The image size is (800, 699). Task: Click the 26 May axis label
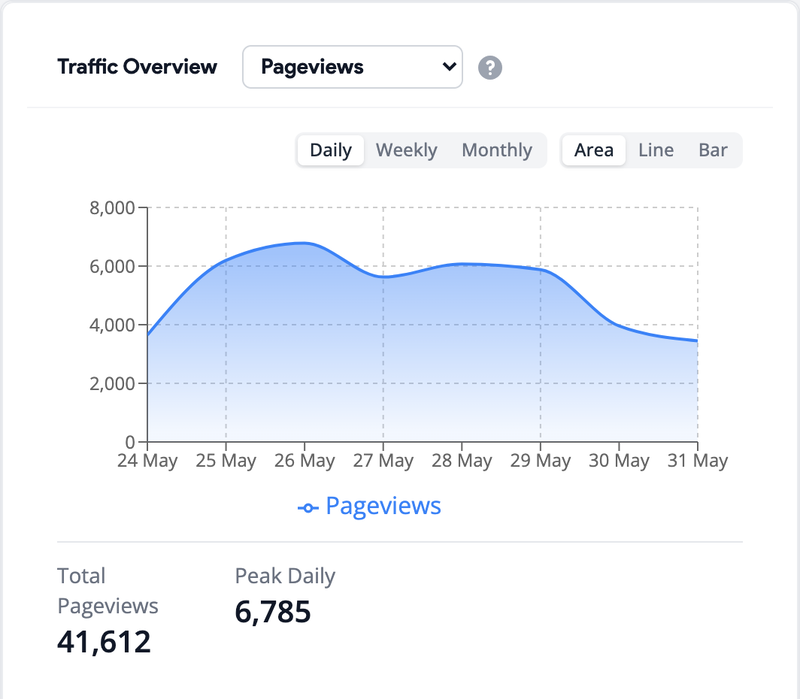(x=305, y=461)
